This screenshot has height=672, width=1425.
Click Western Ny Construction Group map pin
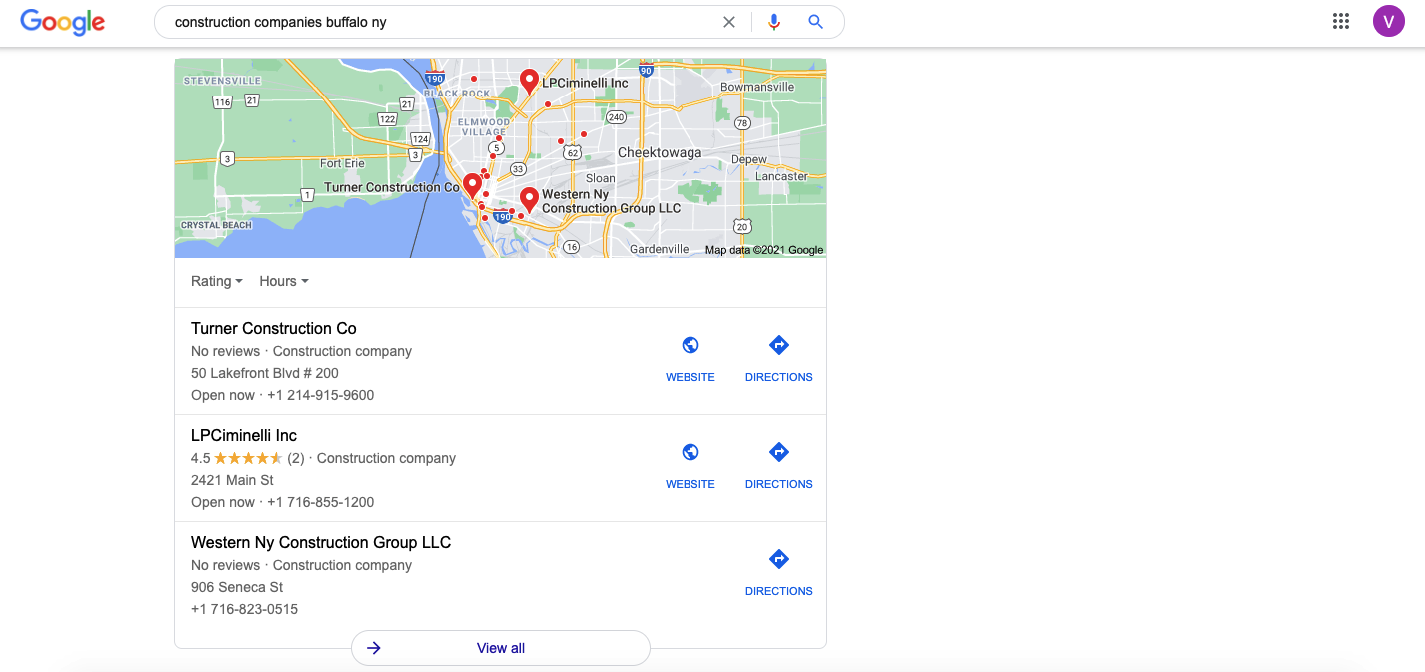click(x=529, y=200)
